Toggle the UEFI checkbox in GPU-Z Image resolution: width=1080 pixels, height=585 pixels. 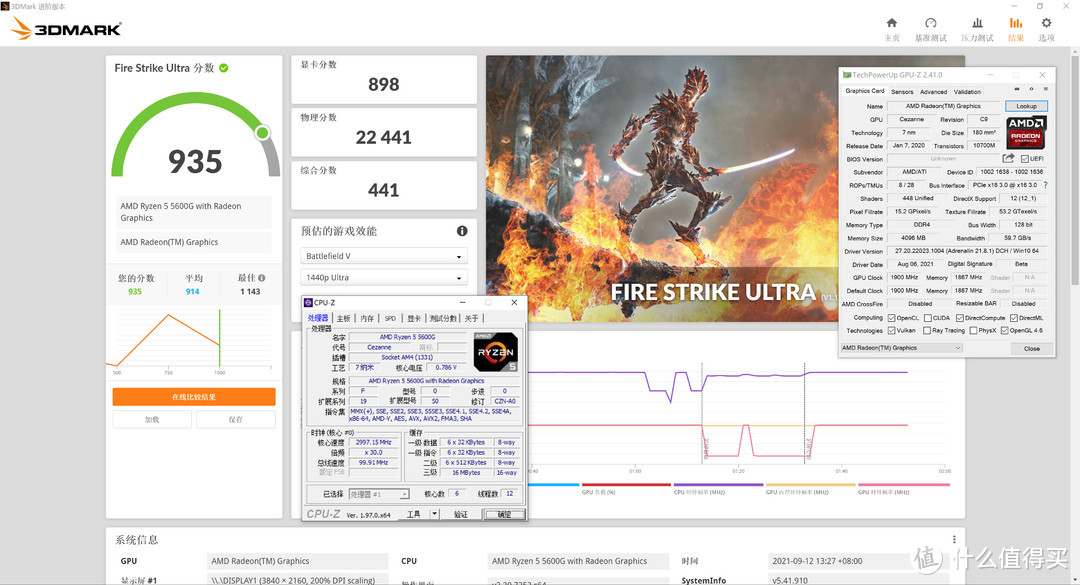(1024, 158)
